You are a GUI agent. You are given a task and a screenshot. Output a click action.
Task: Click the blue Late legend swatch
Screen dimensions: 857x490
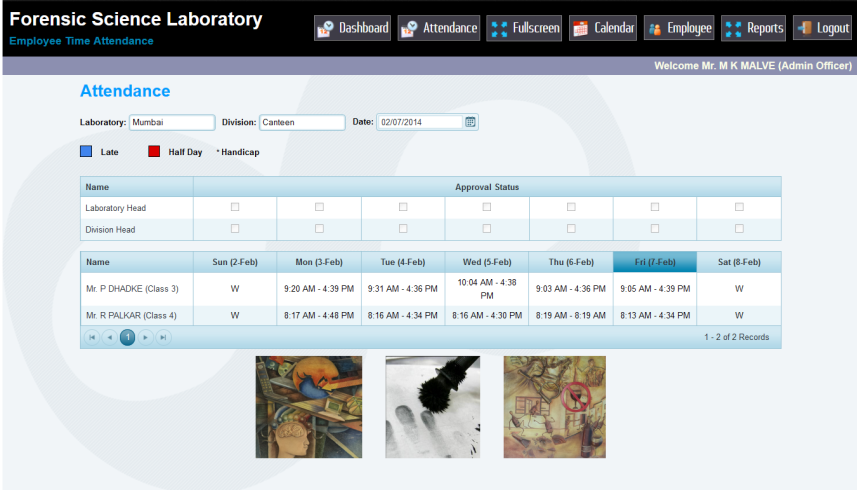pos(86,151)
